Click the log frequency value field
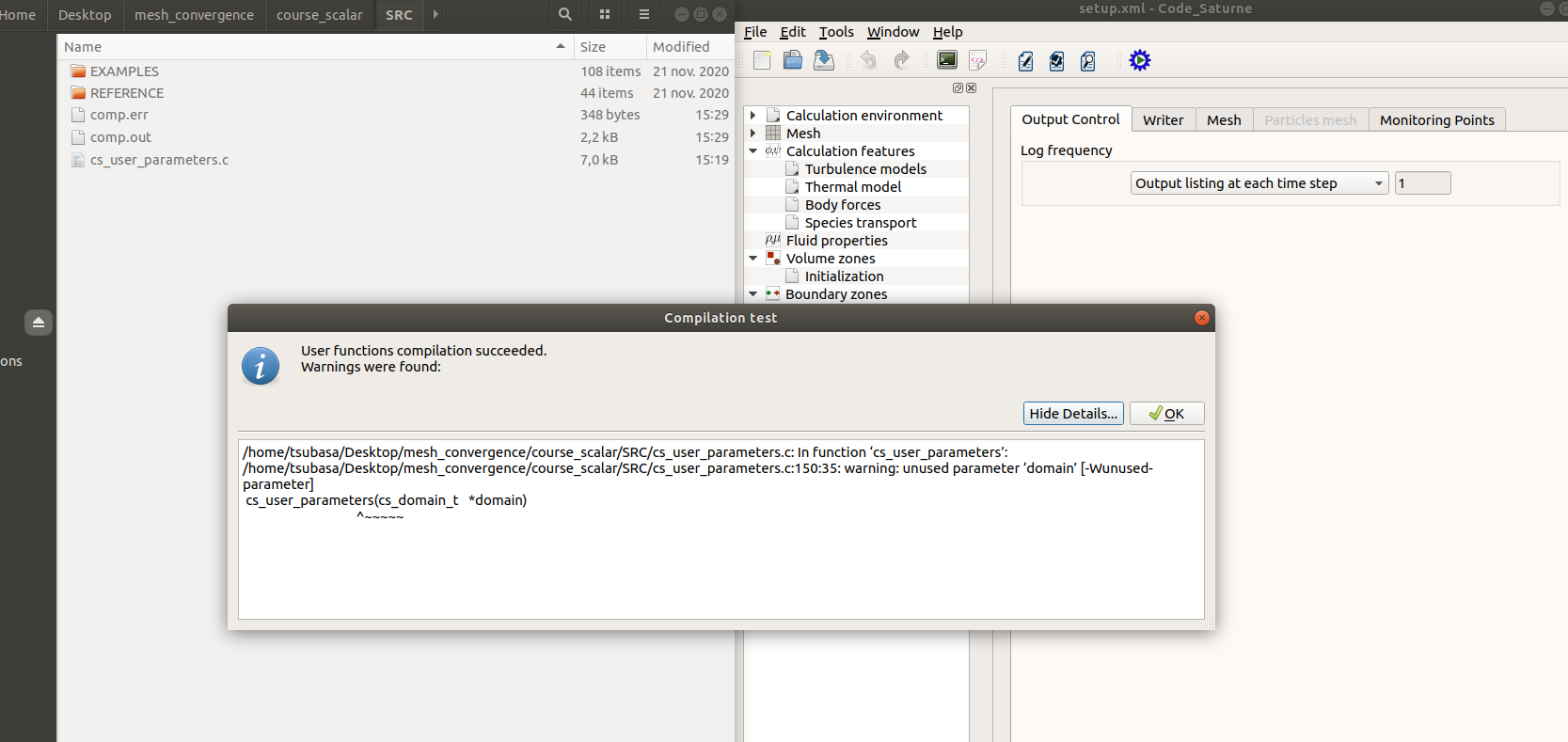 [x=1422, y=183]
